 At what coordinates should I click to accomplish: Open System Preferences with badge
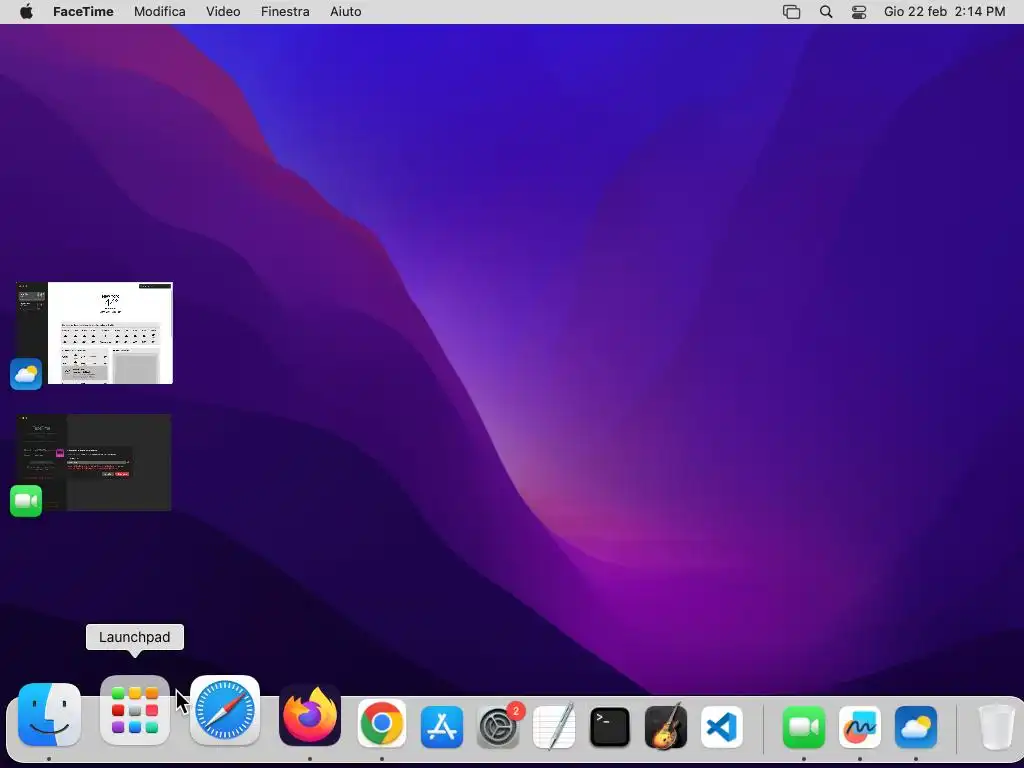(x=499, y=726)
